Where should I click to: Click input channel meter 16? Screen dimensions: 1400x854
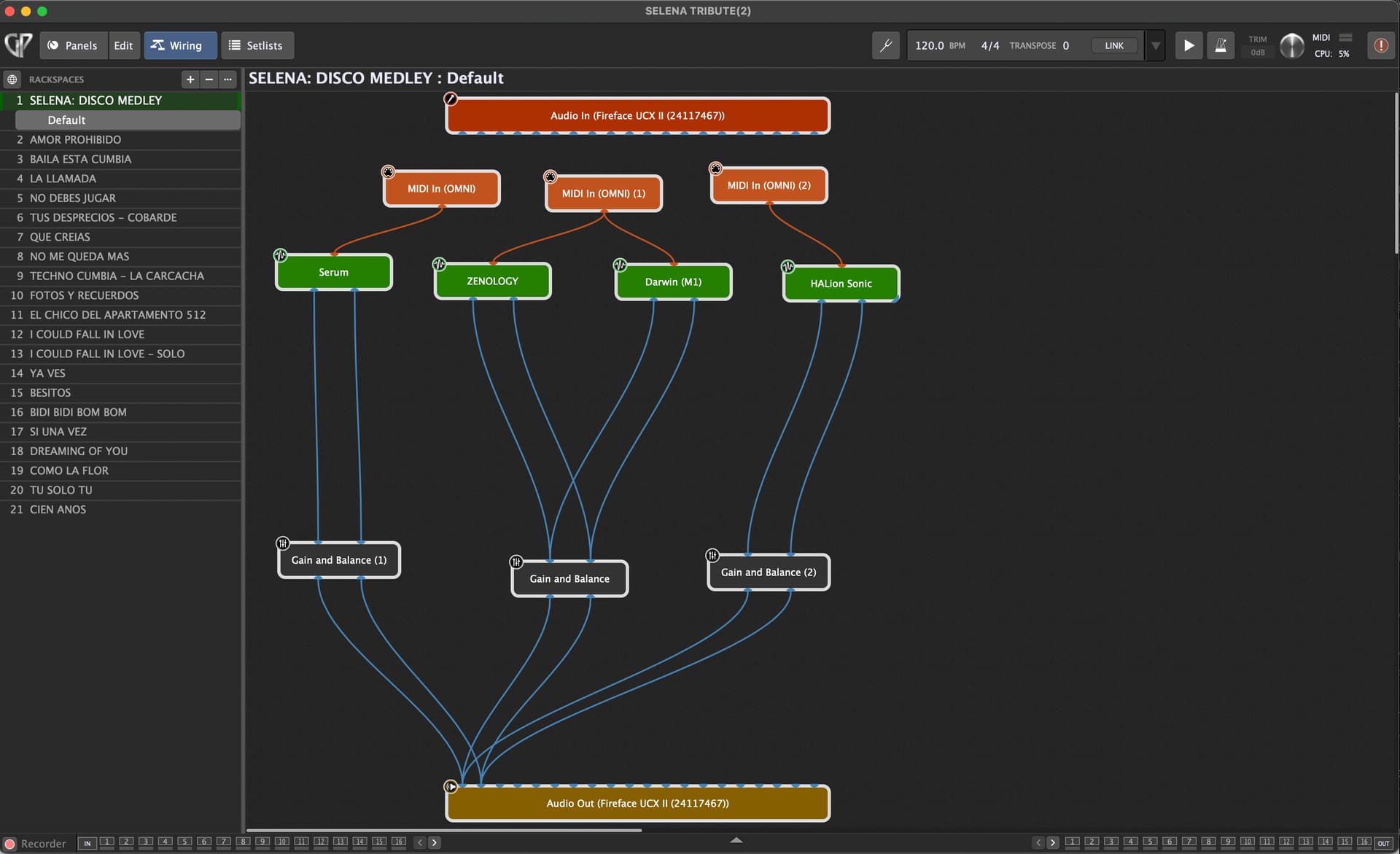[398, 842]
